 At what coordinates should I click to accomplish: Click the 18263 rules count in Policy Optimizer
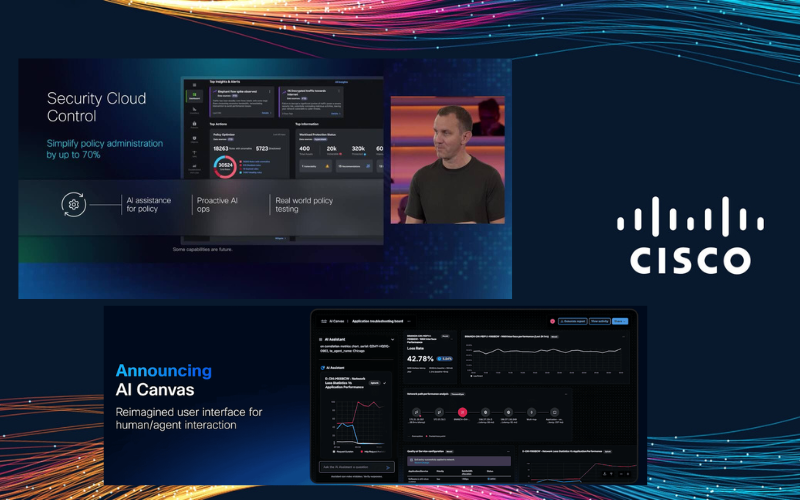[x=221, y=148]
